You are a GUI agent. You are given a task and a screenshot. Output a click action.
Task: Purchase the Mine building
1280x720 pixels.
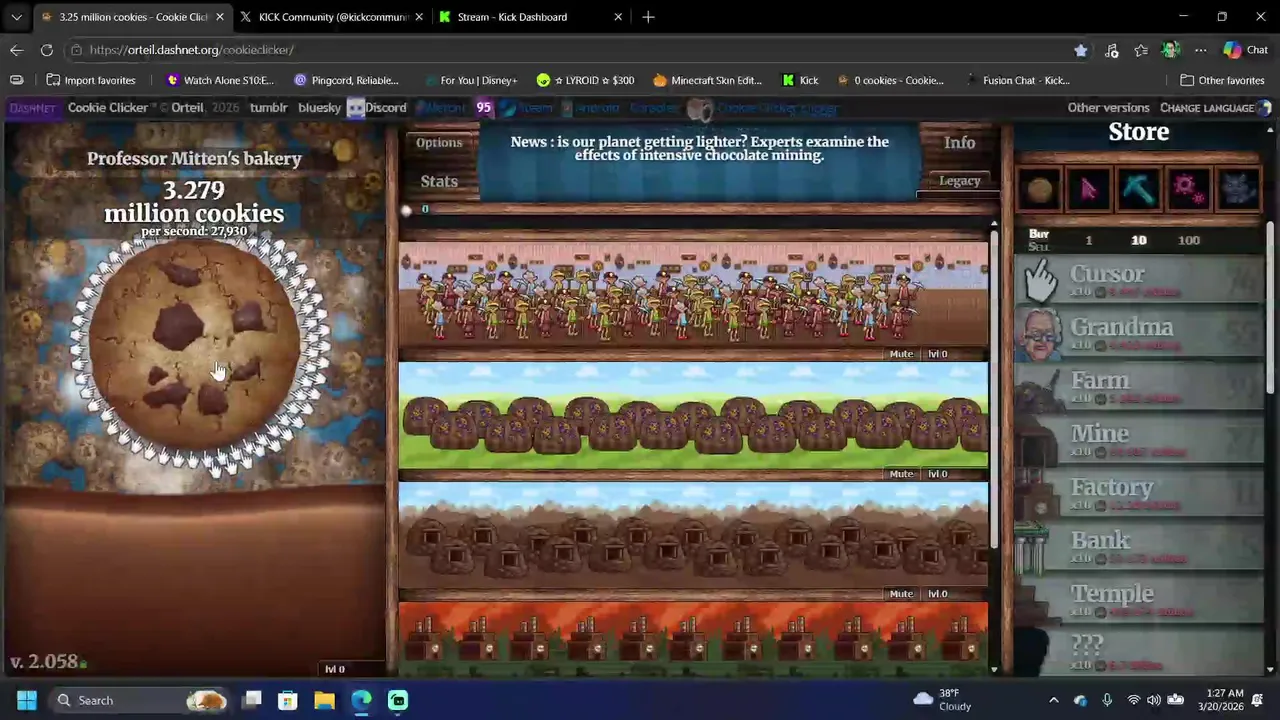click(x=1139, y=440)
